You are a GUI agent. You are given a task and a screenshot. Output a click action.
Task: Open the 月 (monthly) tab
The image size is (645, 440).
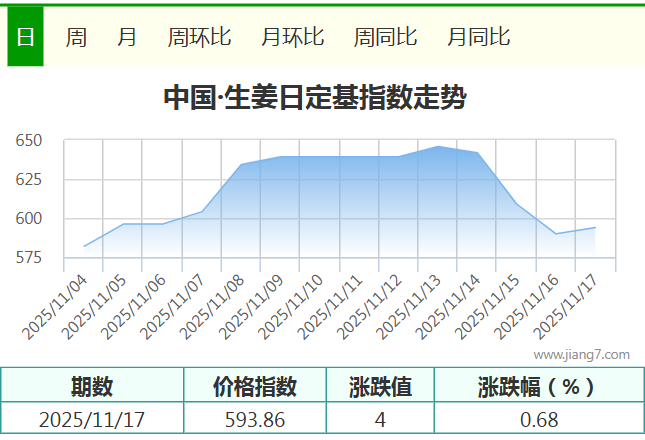click(x=127, y=37)
